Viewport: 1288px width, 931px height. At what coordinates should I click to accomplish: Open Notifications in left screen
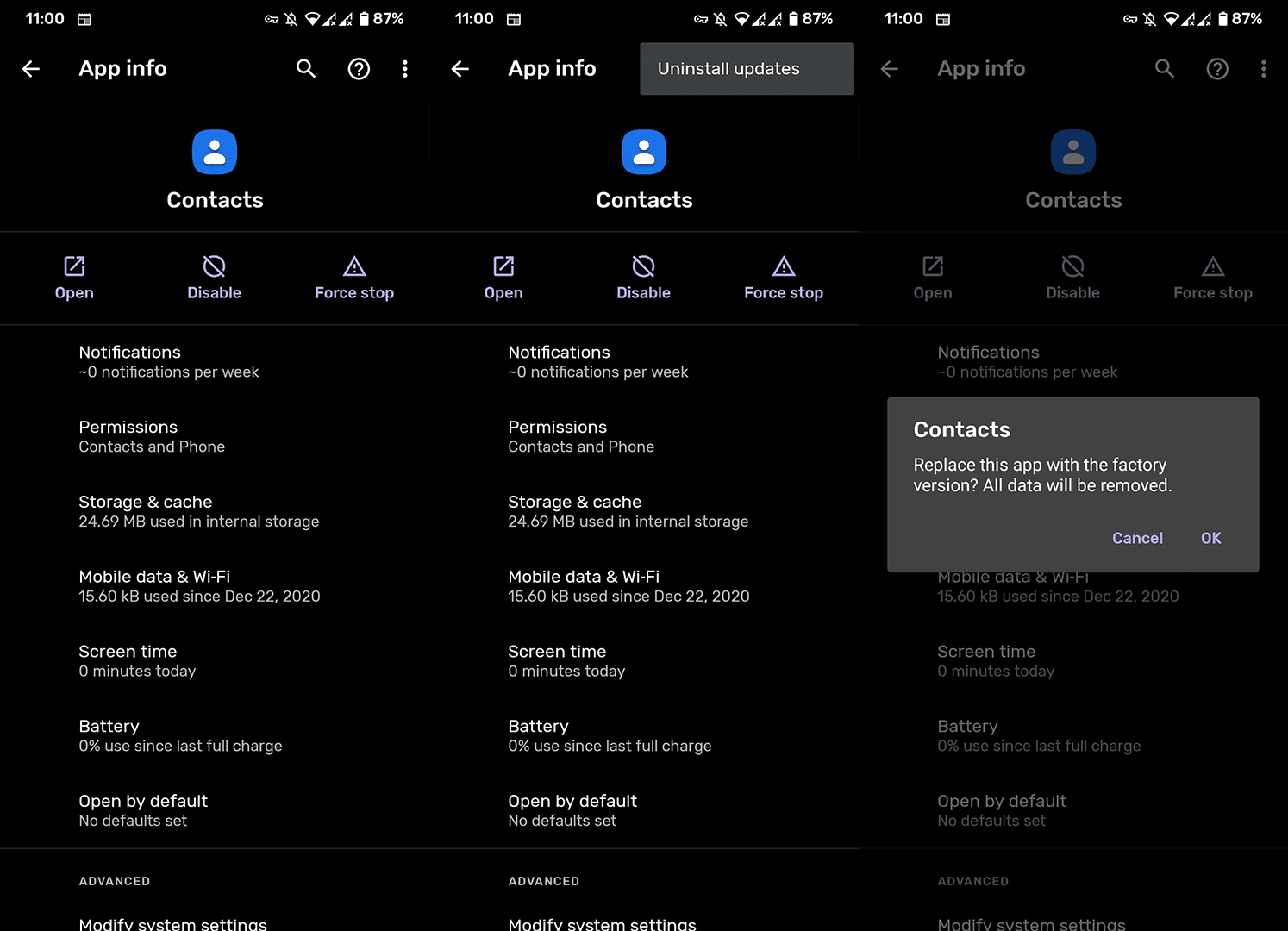[215, 362]
